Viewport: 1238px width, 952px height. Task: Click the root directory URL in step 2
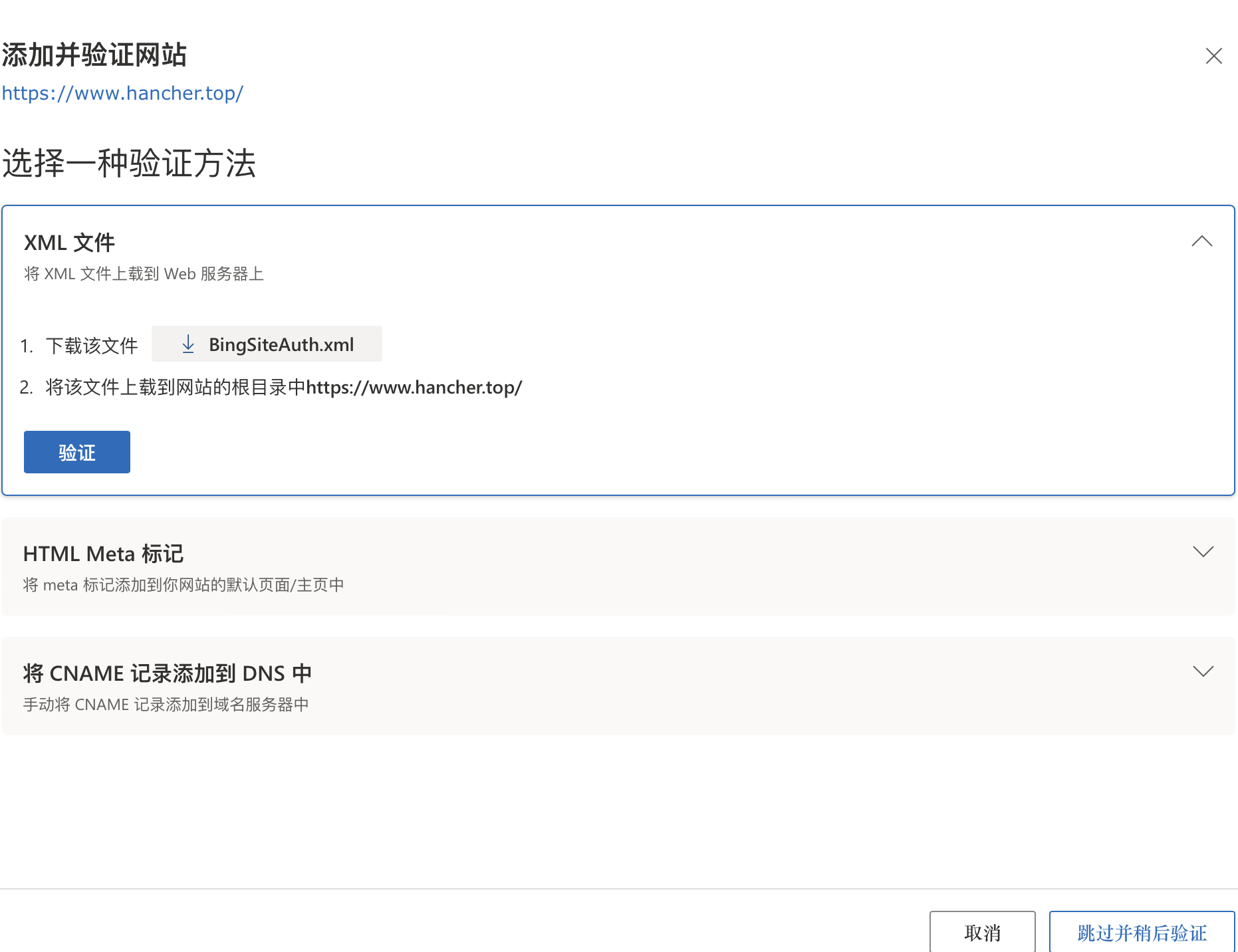[x=414, y=387]
